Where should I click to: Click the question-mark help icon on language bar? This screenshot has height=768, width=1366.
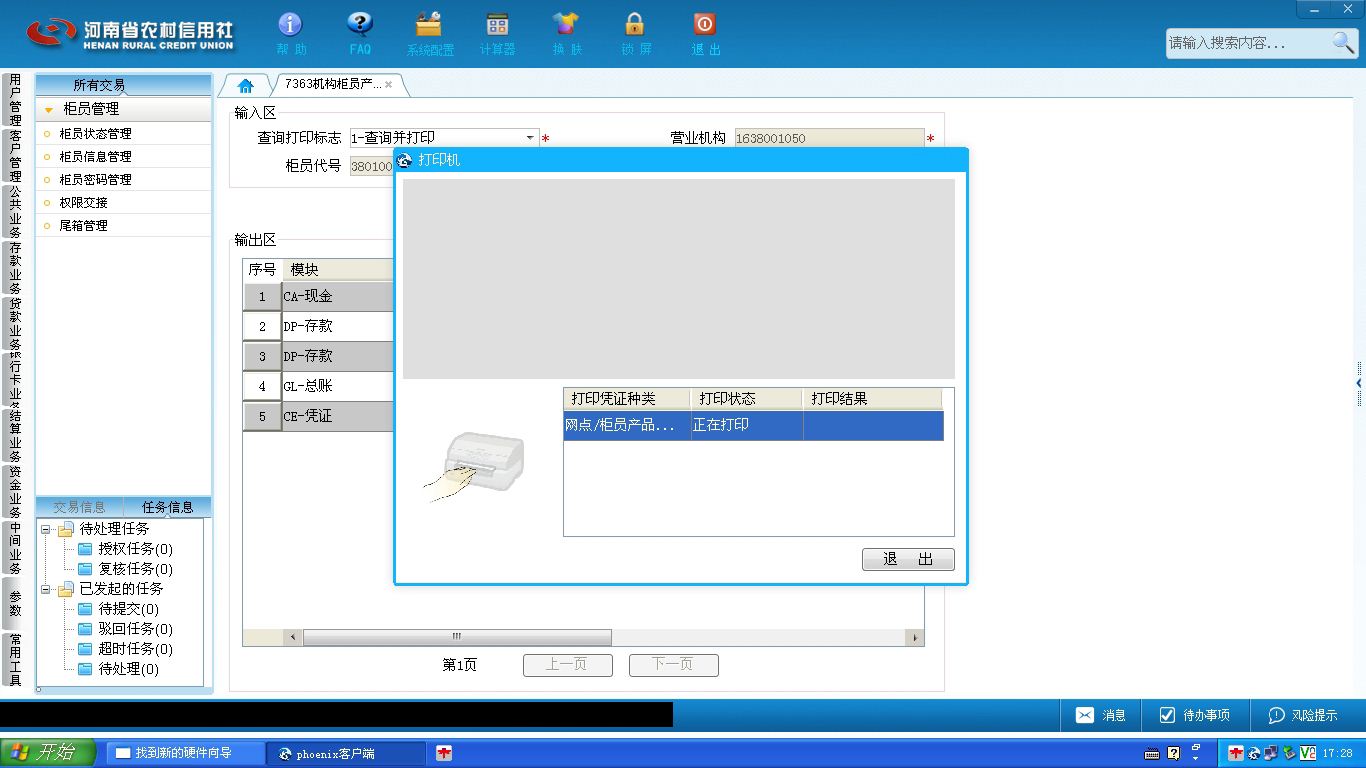pos(1174,753)
